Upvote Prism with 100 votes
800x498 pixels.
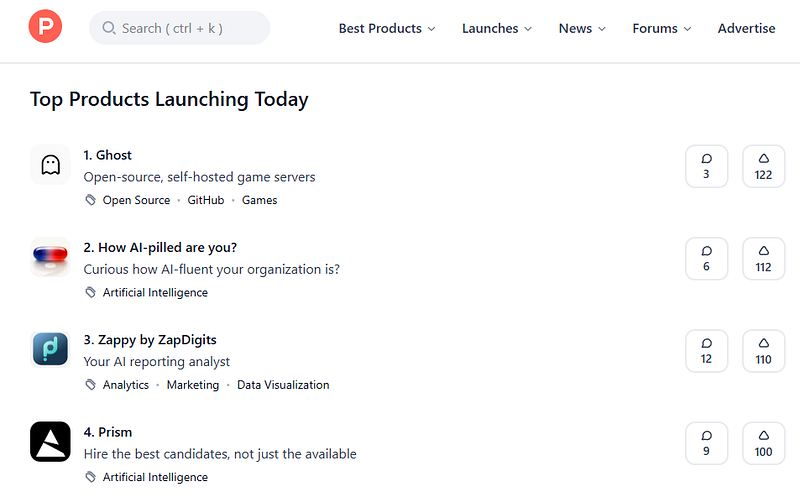click(x=763, y=443)
